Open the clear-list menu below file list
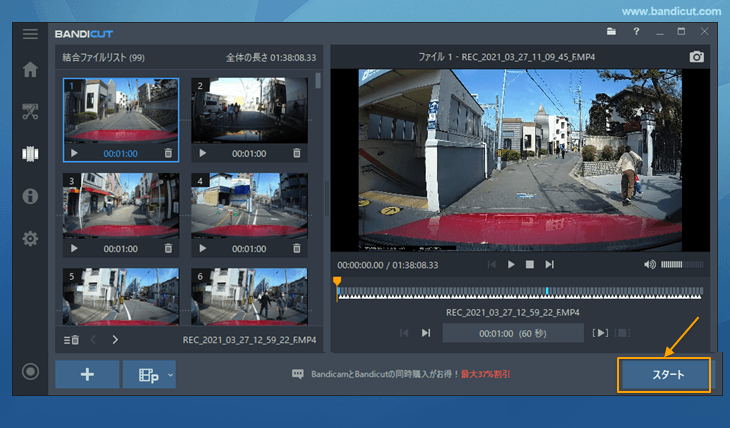This screenshot has width=730, height=428. tap(72, 340)
